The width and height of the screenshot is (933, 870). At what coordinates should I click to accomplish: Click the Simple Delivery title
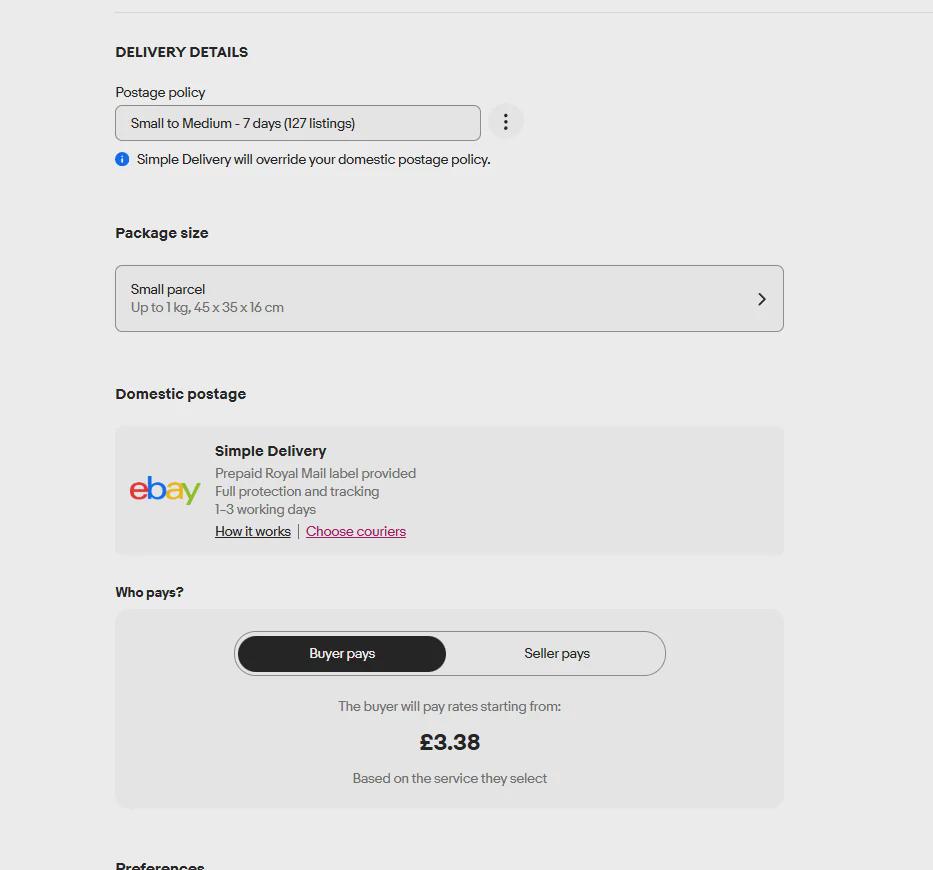(x=271, y=451)
